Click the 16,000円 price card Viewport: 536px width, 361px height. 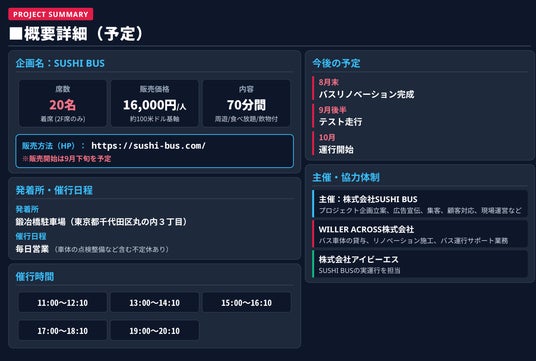(x=155, y=104)
